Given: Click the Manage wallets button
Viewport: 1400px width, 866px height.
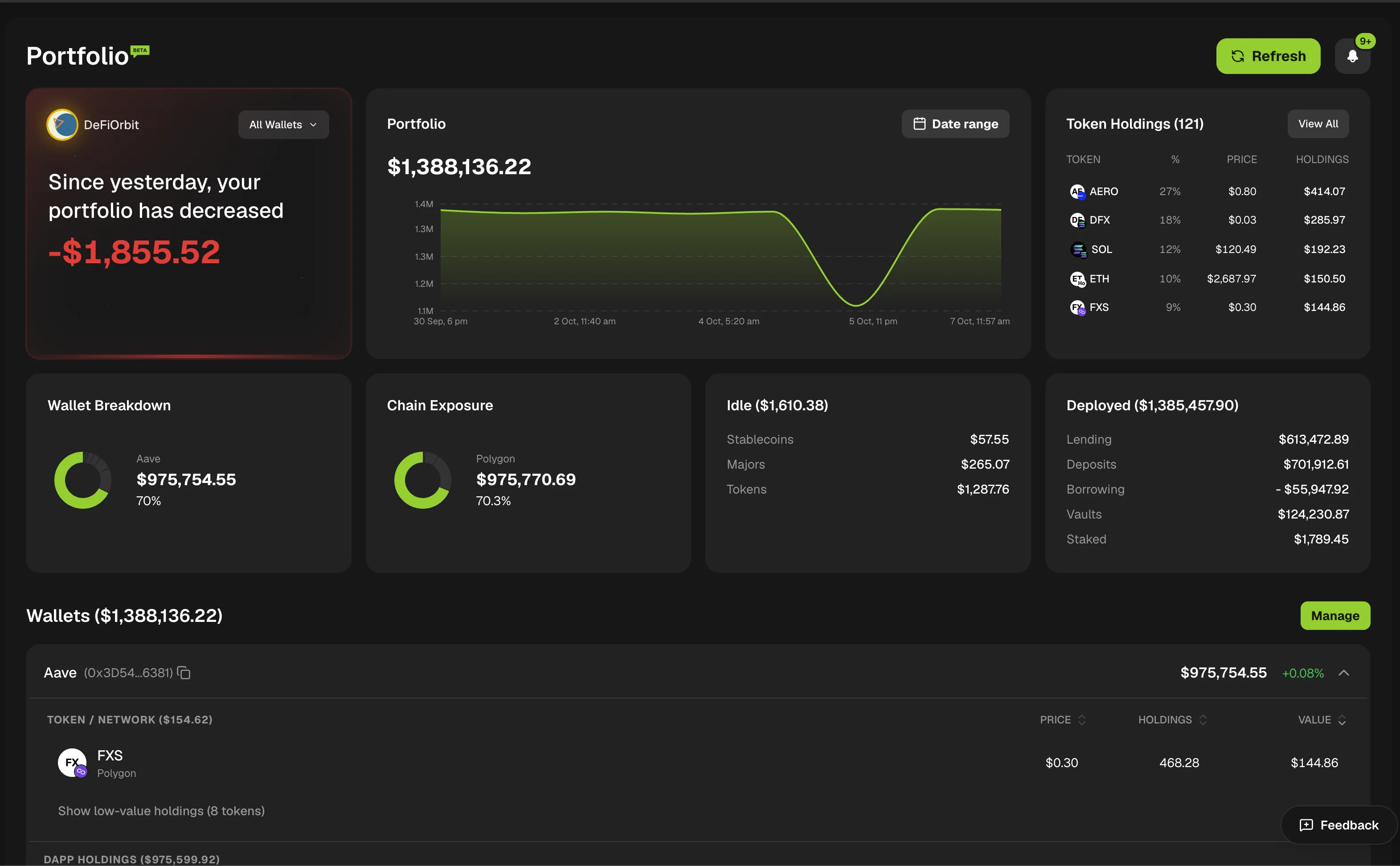Looking at the screenshot, I should [1335, 615].
